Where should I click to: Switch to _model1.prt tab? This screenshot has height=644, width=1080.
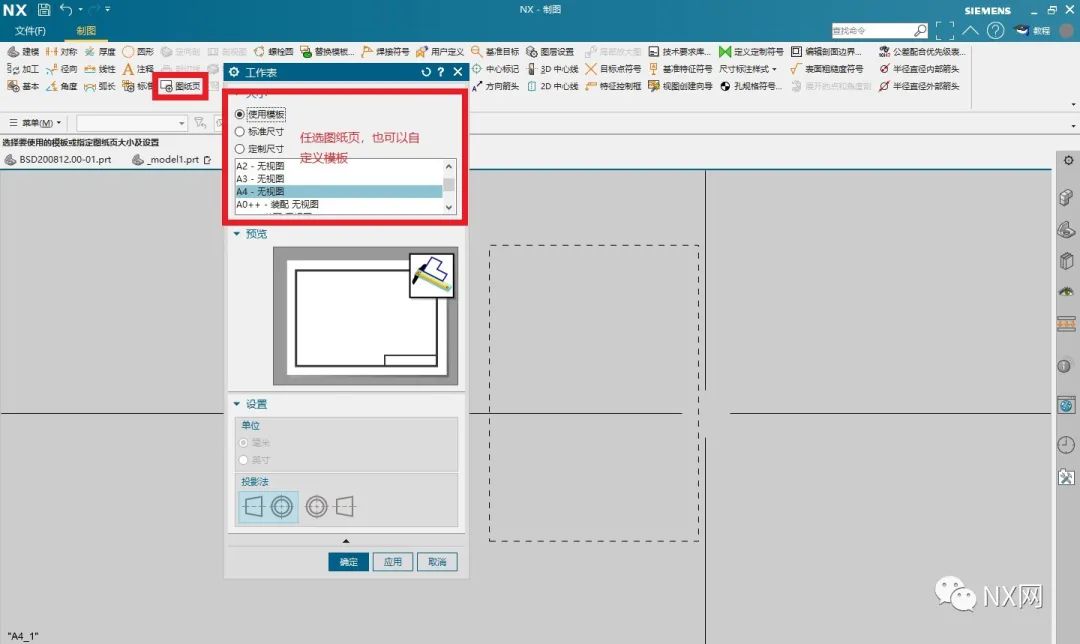pyautogui.click(x=172, y=159)
